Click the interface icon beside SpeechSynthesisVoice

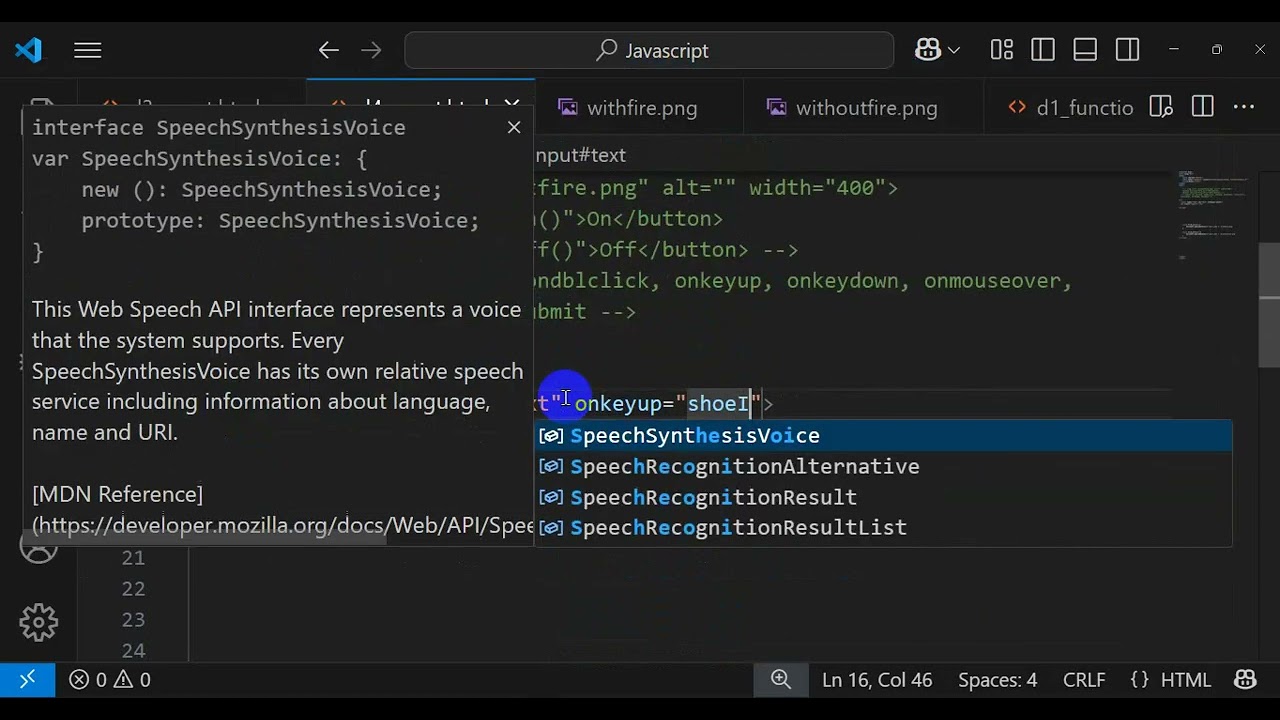[x=551, y=436]
